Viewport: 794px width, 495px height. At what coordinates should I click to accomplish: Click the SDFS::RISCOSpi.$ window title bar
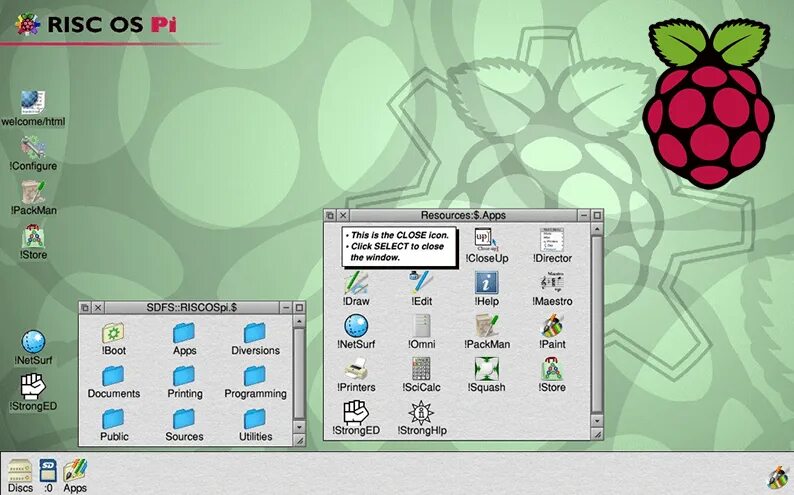coord(192,307)
